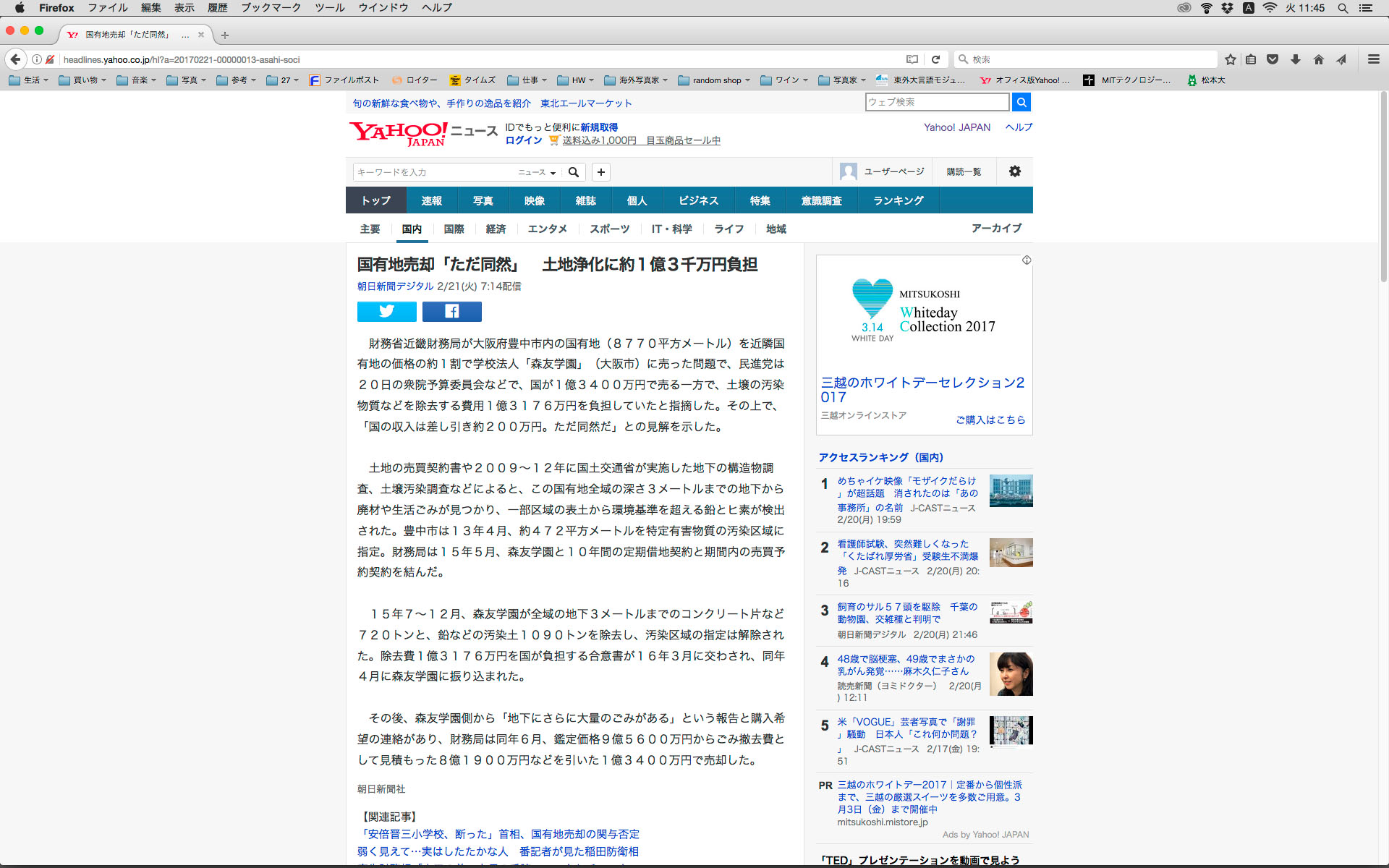The image size is (1389, 868).
Task: Expand the ニュース search category dropdown
Action: [537, 172]
